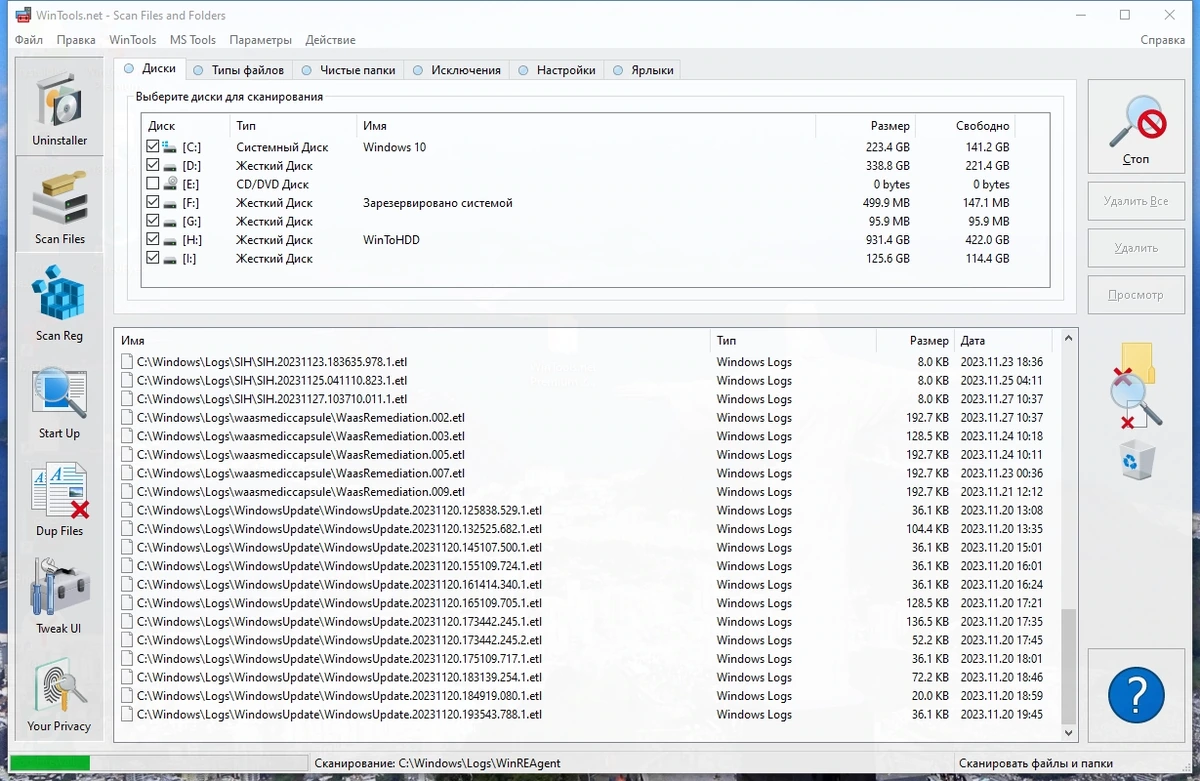Open the Правка menu
The width and height of the screenshot is (1200, 781).
point(76,40)
